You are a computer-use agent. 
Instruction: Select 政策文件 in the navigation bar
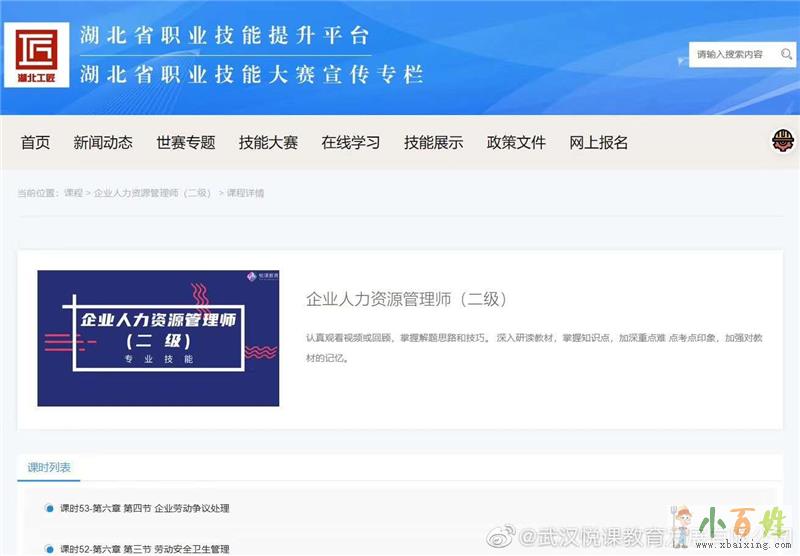pos(516,143)
